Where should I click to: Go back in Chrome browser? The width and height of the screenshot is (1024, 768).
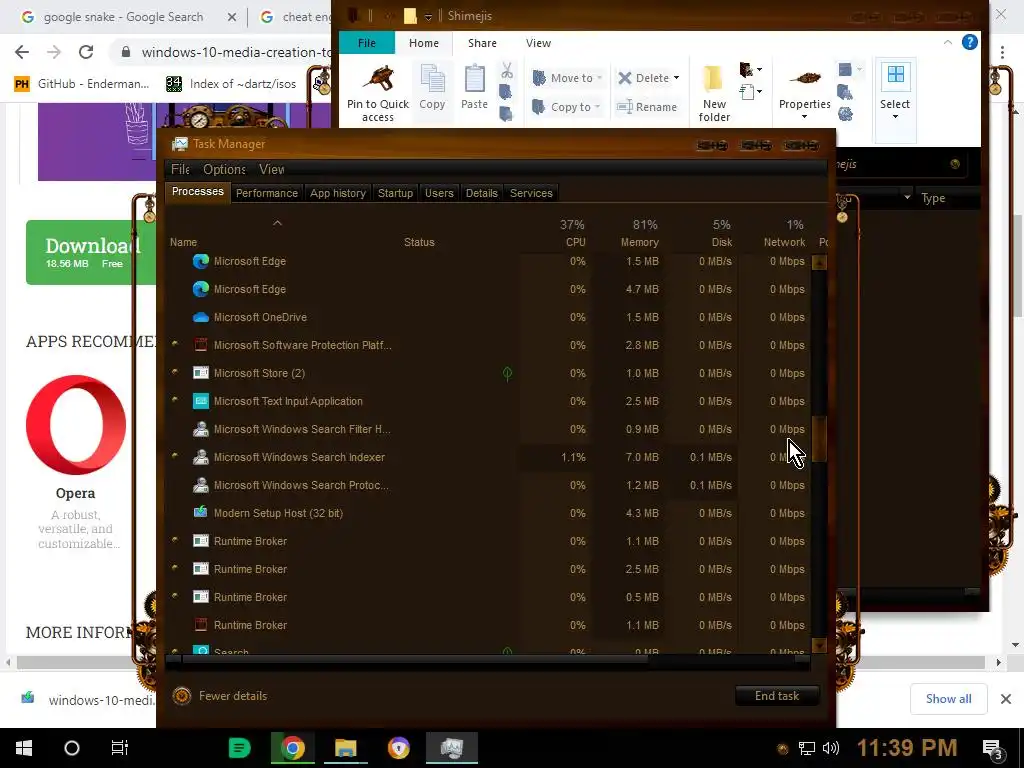(22, 52)
